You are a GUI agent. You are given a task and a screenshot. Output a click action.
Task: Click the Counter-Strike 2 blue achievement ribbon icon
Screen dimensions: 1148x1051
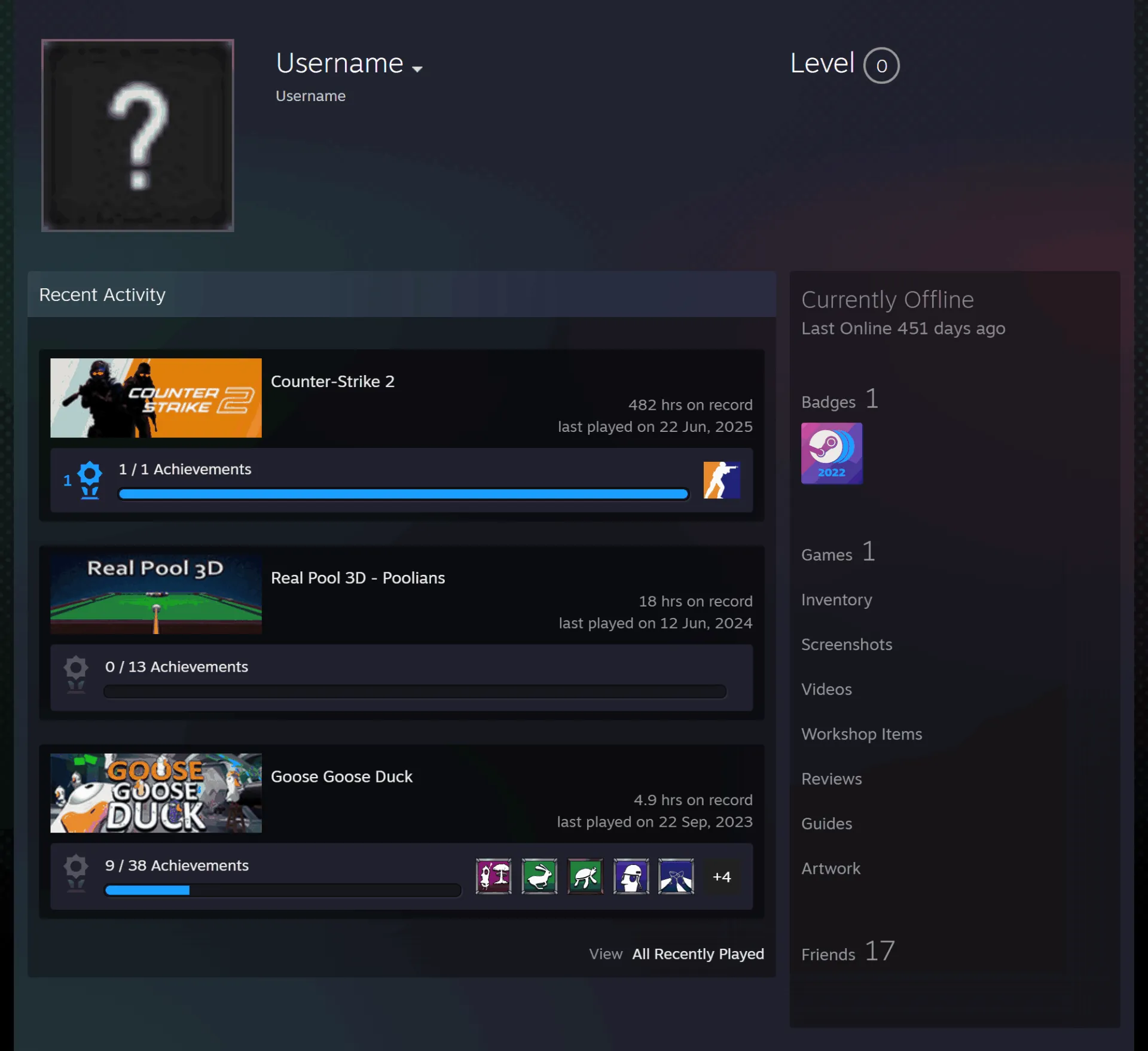pyautogui.click(x=90, y=480)
